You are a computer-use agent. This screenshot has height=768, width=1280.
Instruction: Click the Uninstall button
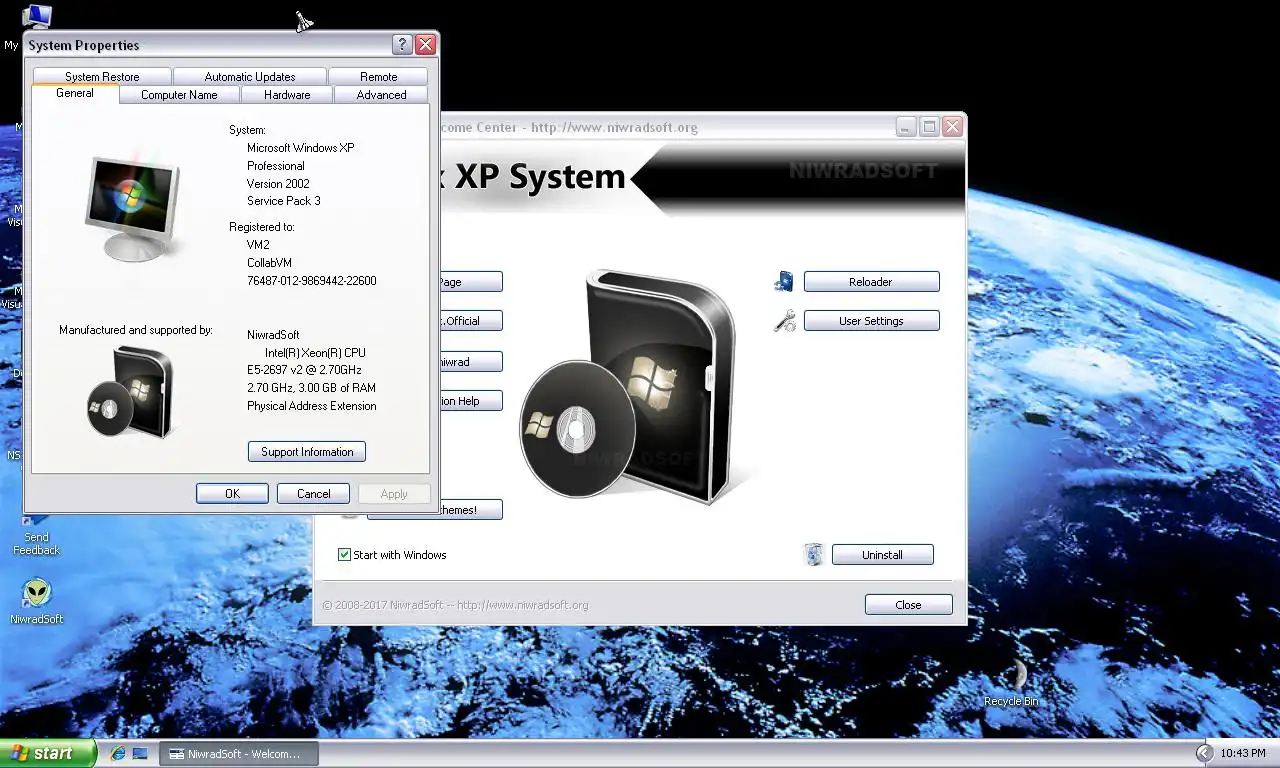[882, 555]
